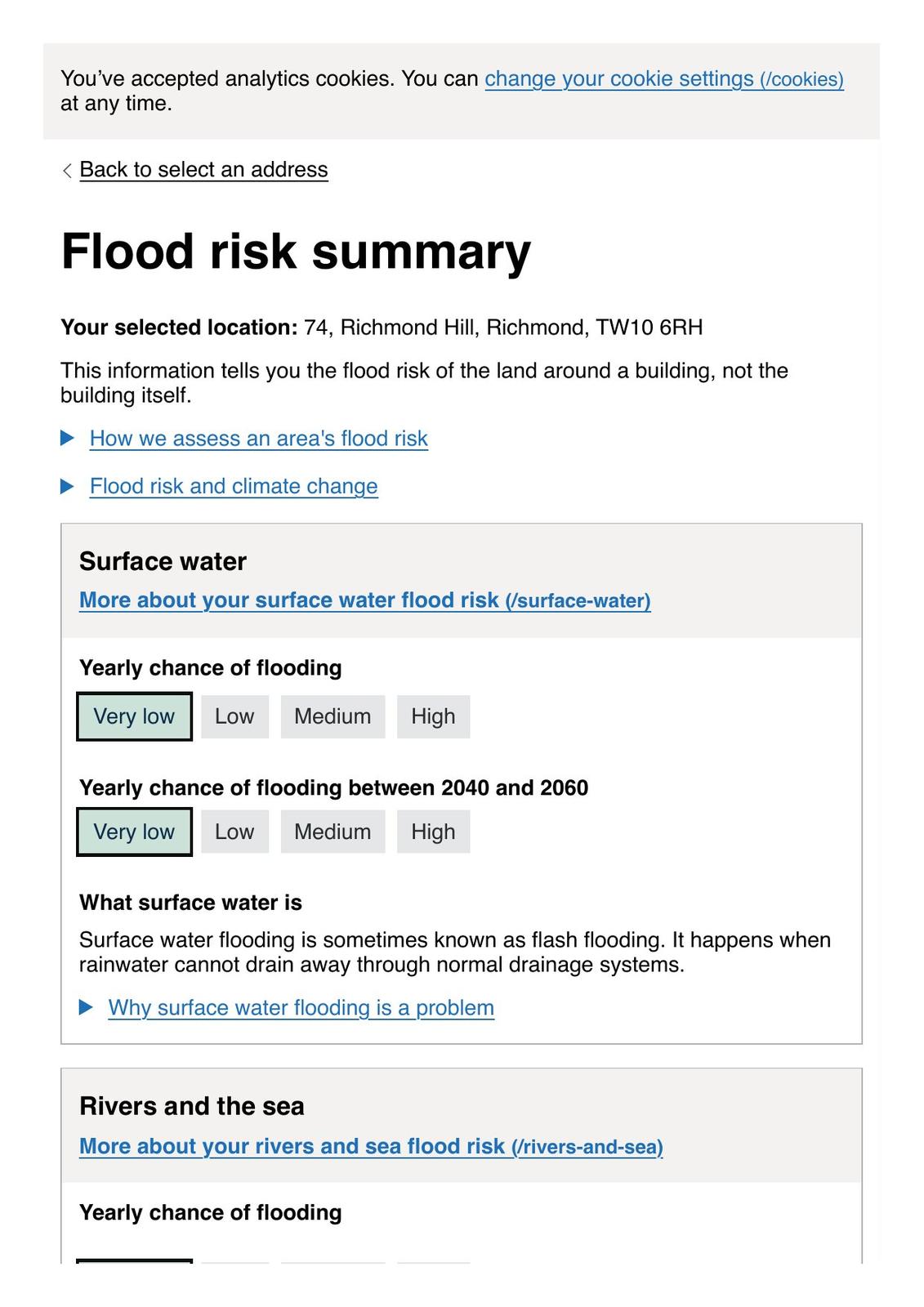Expand 'Why surface water flooding is a problem'
924x1307 pixels.
[x=301, y=1008]
